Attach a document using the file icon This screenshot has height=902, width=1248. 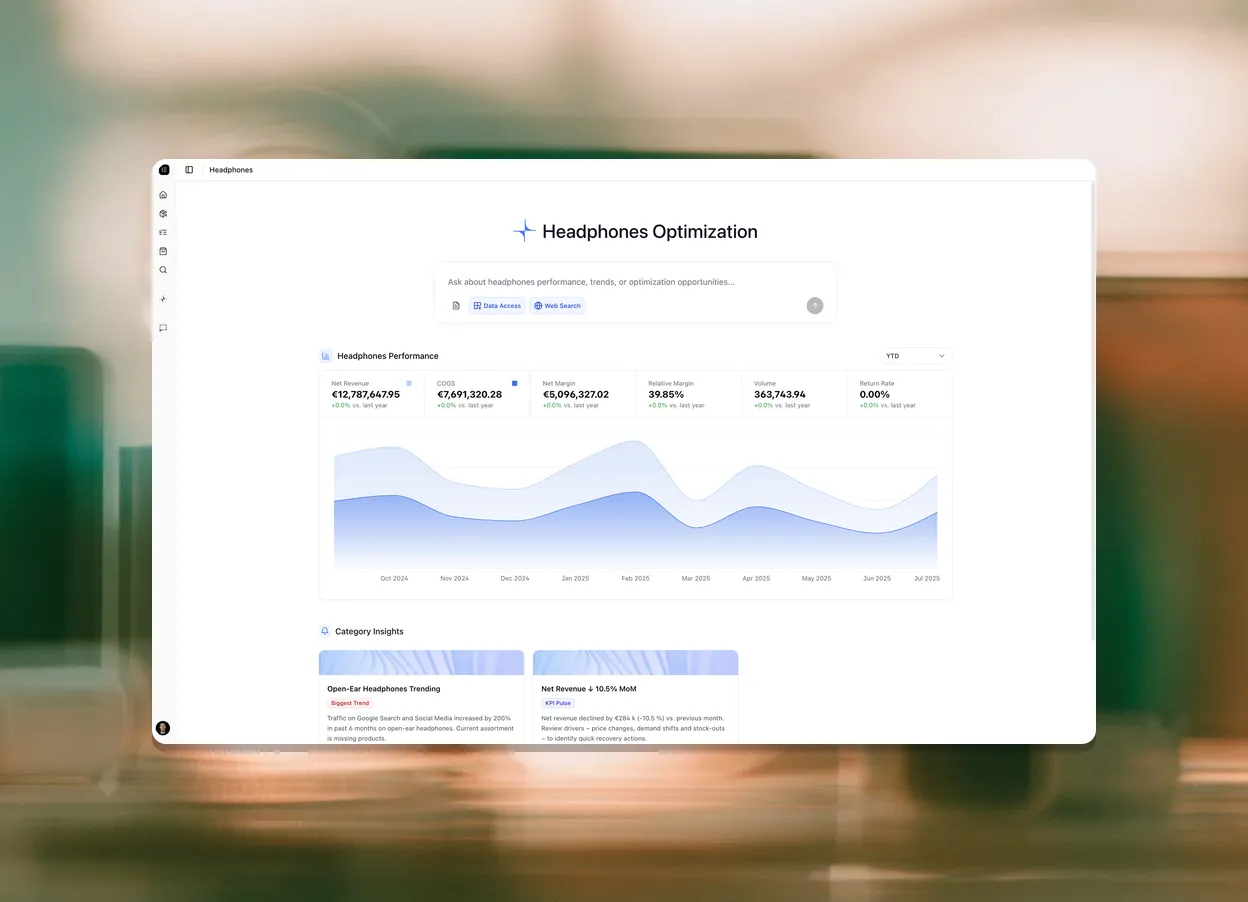[x=456, y=306]
